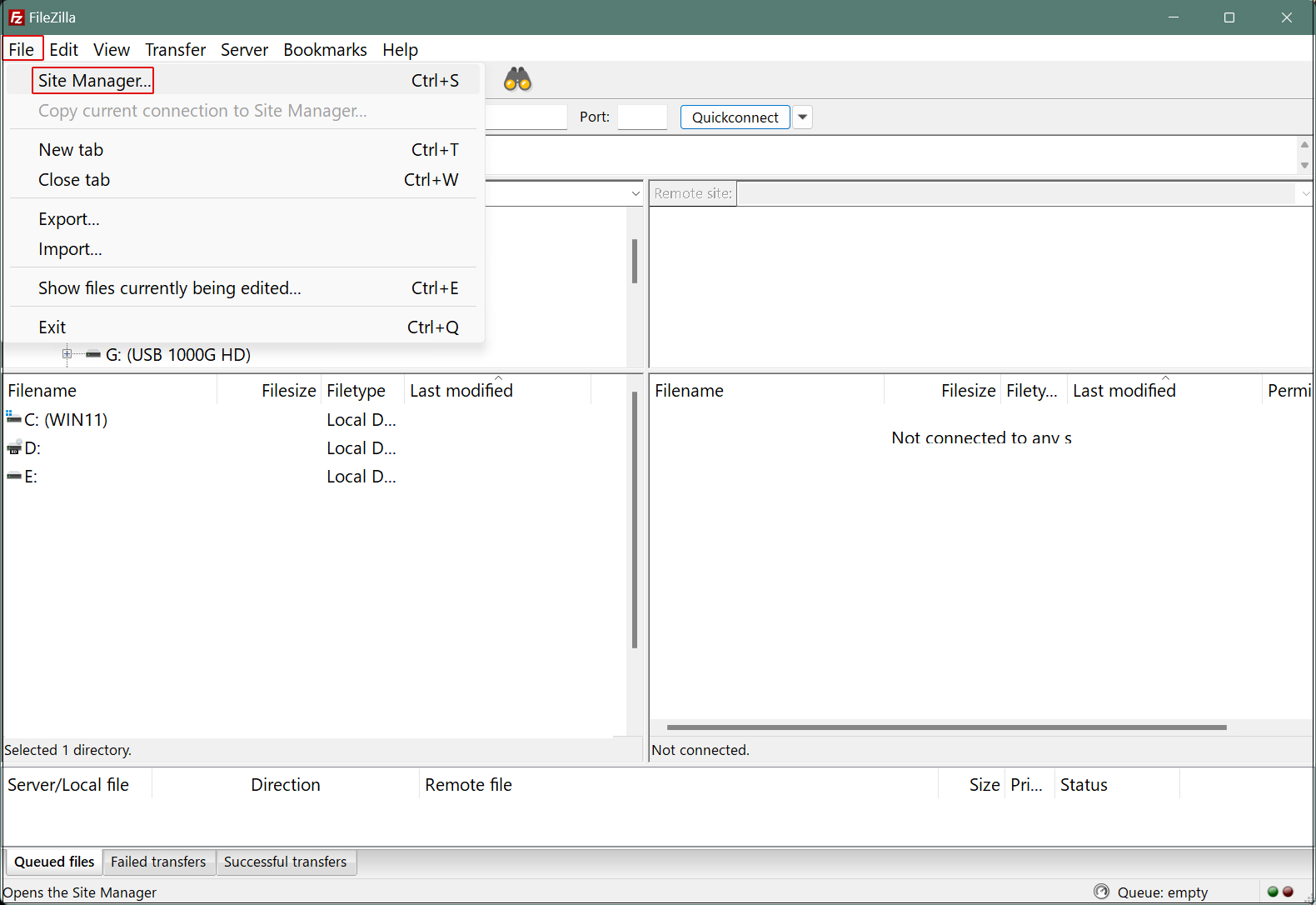Click the Status queue column header
1316x905 pixels.
[x=1117, y=785]
